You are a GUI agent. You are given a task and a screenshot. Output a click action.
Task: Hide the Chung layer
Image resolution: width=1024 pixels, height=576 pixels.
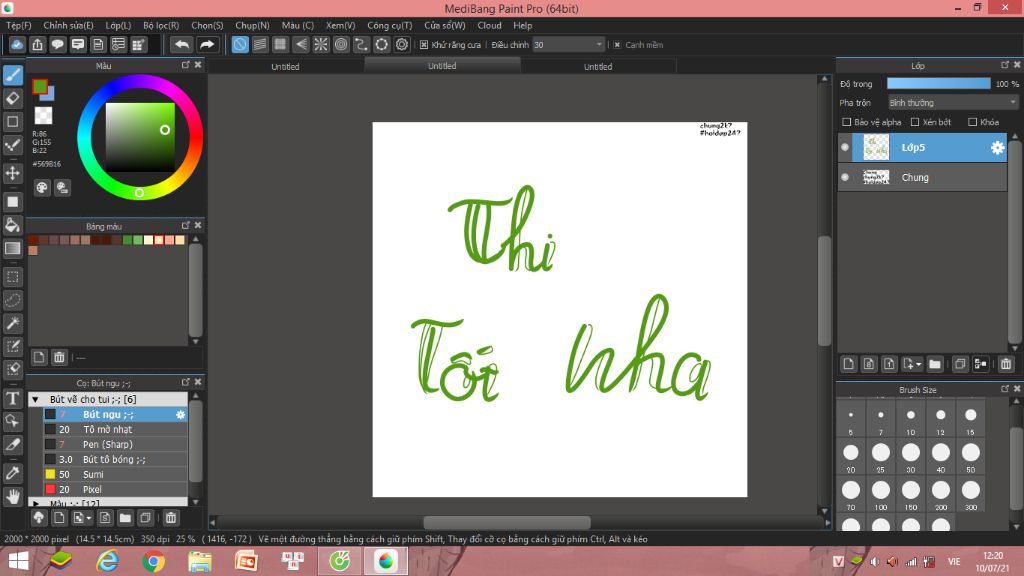click(x=845, y=177)
